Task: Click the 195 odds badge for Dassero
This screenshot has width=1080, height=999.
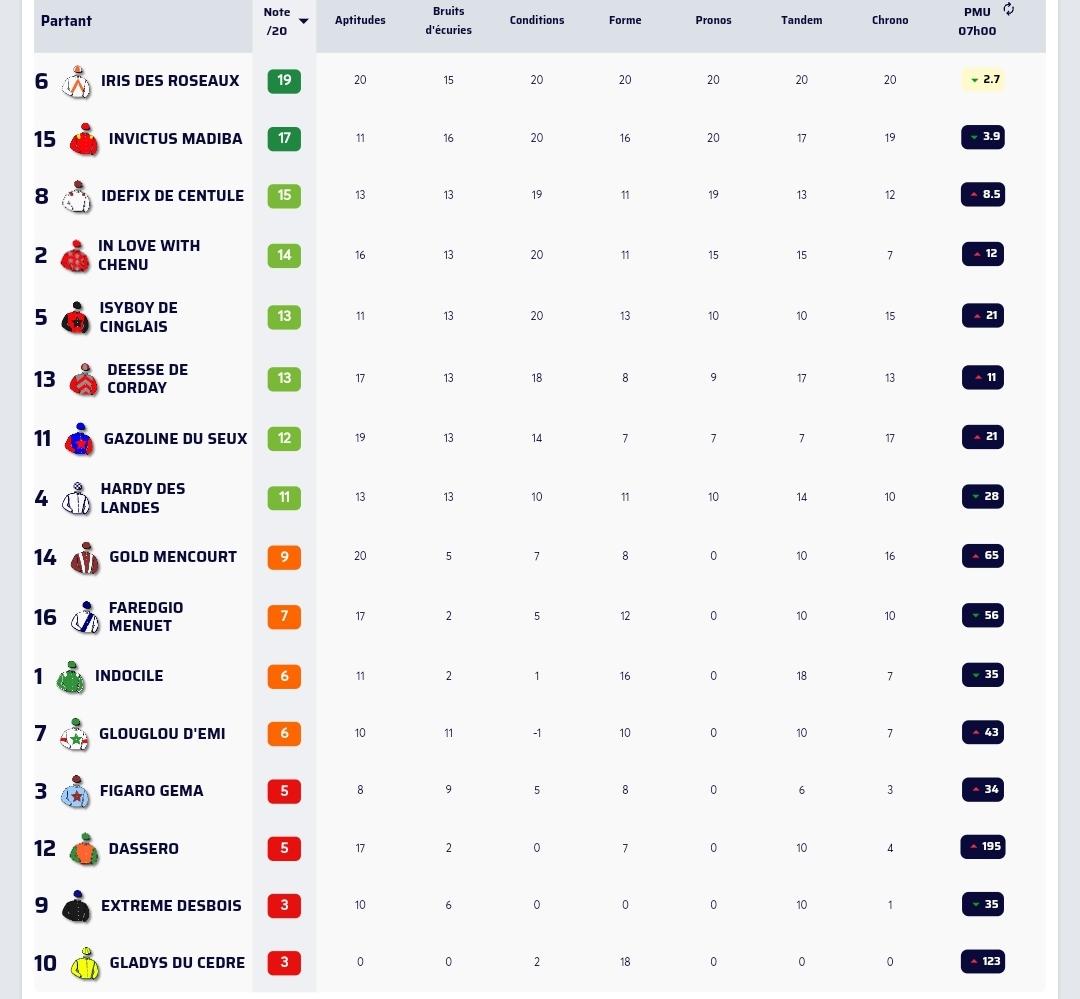Action: (x=983, y=847)
